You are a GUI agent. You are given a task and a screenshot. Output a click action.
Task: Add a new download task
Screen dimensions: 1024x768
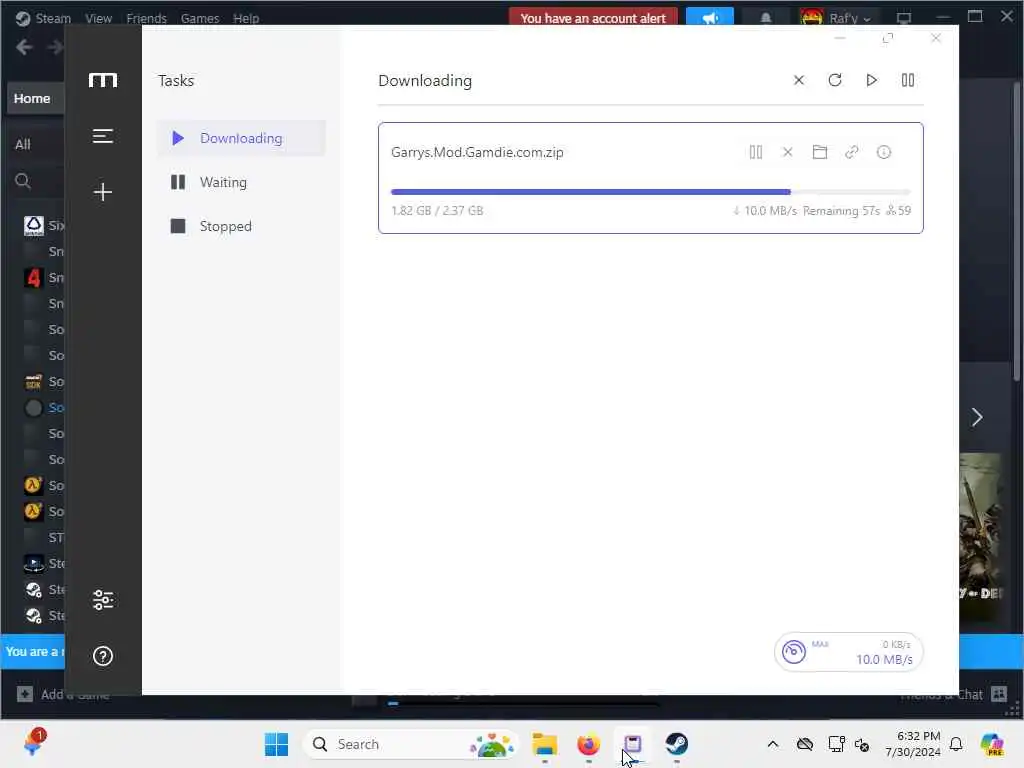click(103, 192)
